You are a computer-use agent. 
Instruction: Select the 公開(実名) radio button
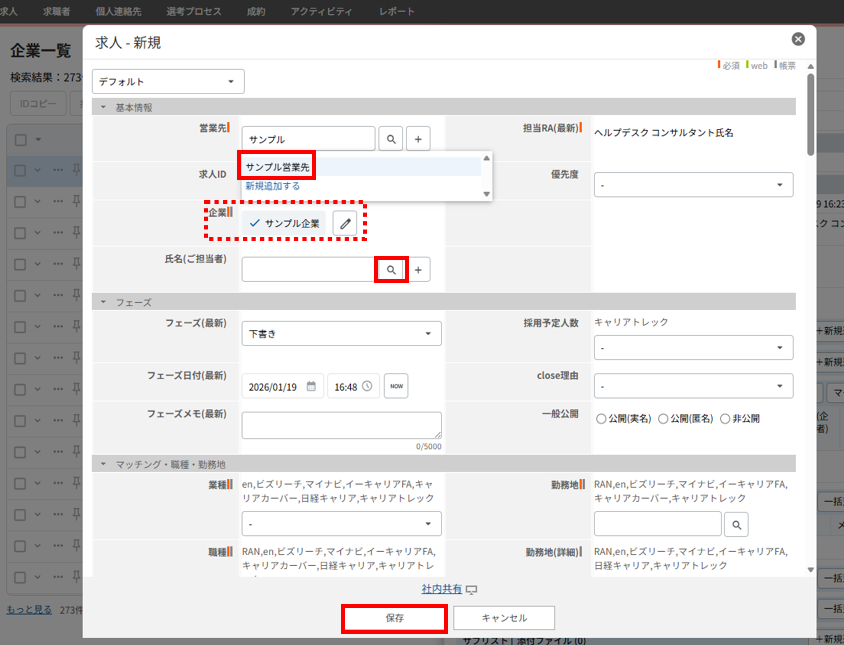(601, 418)
